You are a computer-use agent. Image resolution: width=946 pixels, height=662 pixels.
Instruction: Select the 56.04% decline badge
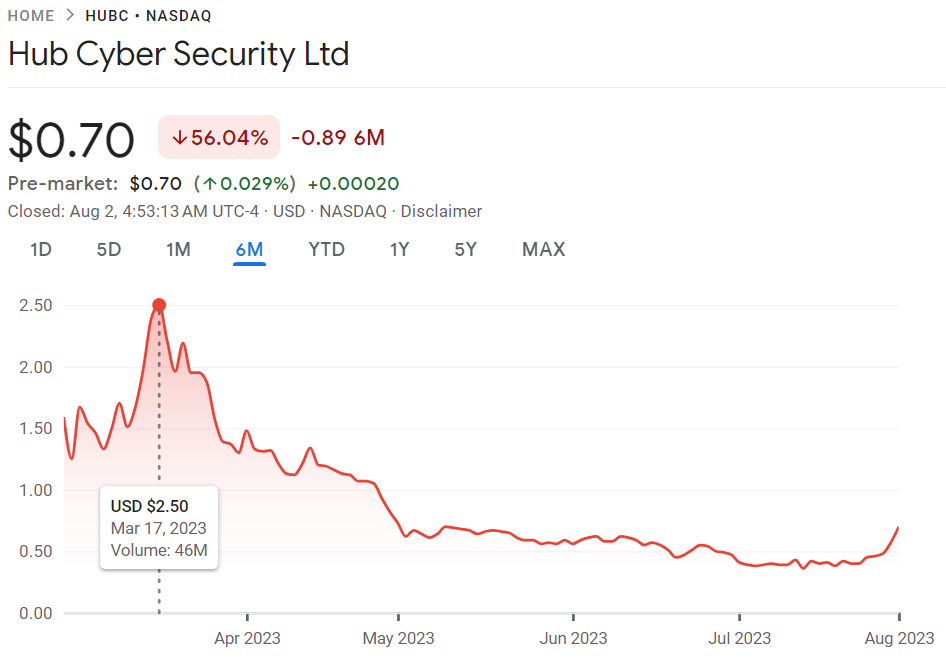coord(218,137)
